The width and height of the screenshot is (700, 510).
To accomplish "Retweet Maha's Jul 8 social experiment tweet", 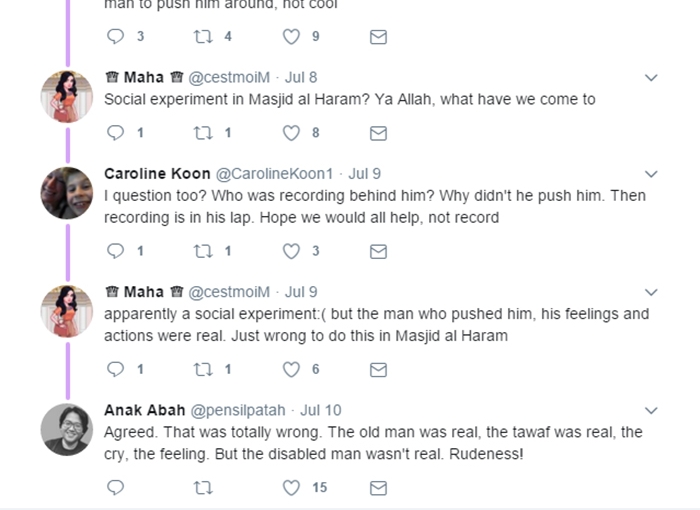I will [203, 133].
